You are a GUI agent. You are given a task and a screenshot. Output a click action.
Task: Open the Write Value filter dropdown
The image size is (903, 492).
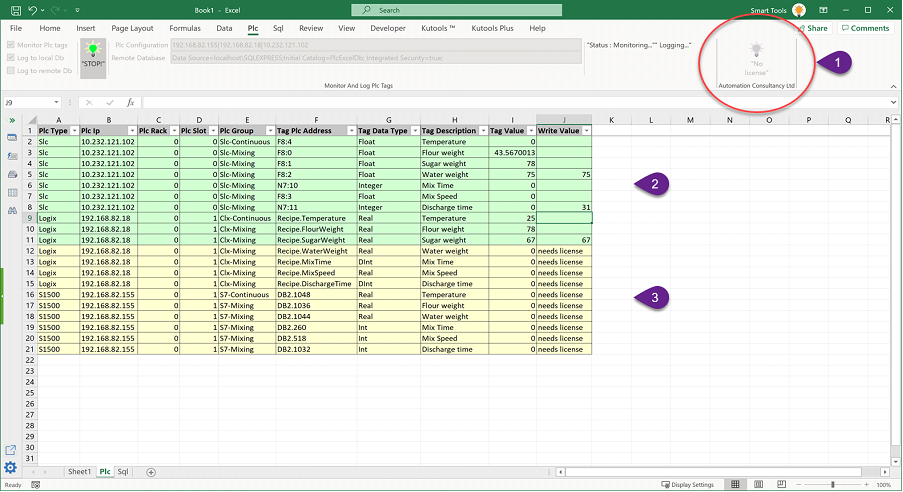click(x=586, y=131)
